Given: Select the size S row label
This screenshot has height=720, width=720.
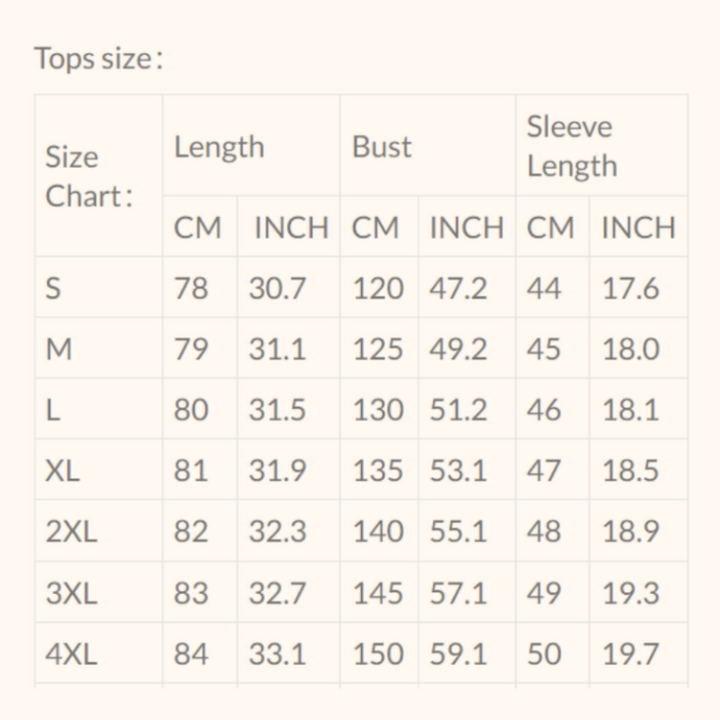Looking at the screenshot, I should click(x=54, y=289).
